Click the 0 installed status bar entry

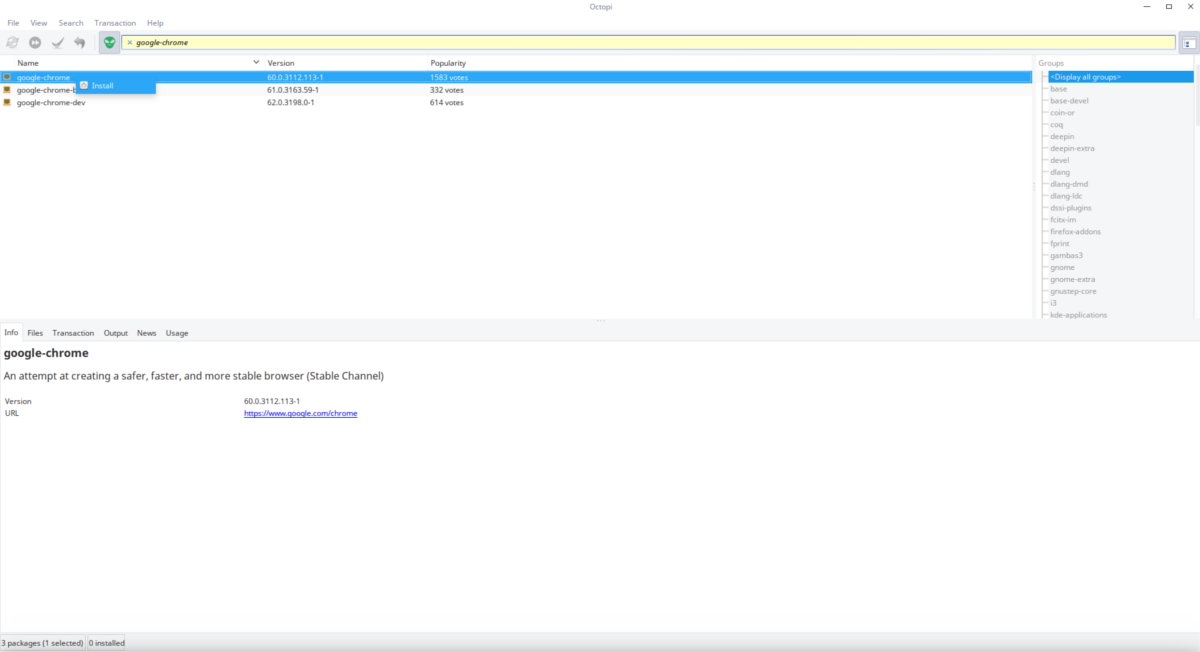(107, 643)
